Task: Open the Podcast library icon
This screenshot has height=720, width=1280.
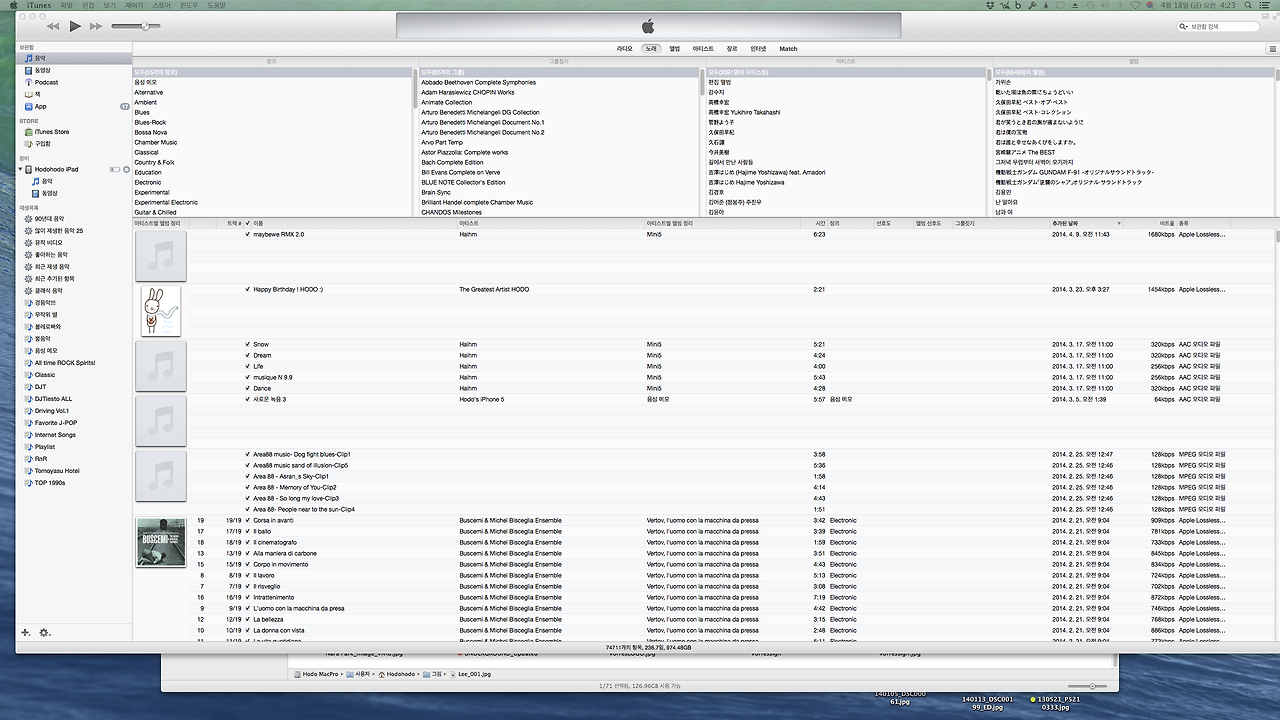Action: coord(29,82)
